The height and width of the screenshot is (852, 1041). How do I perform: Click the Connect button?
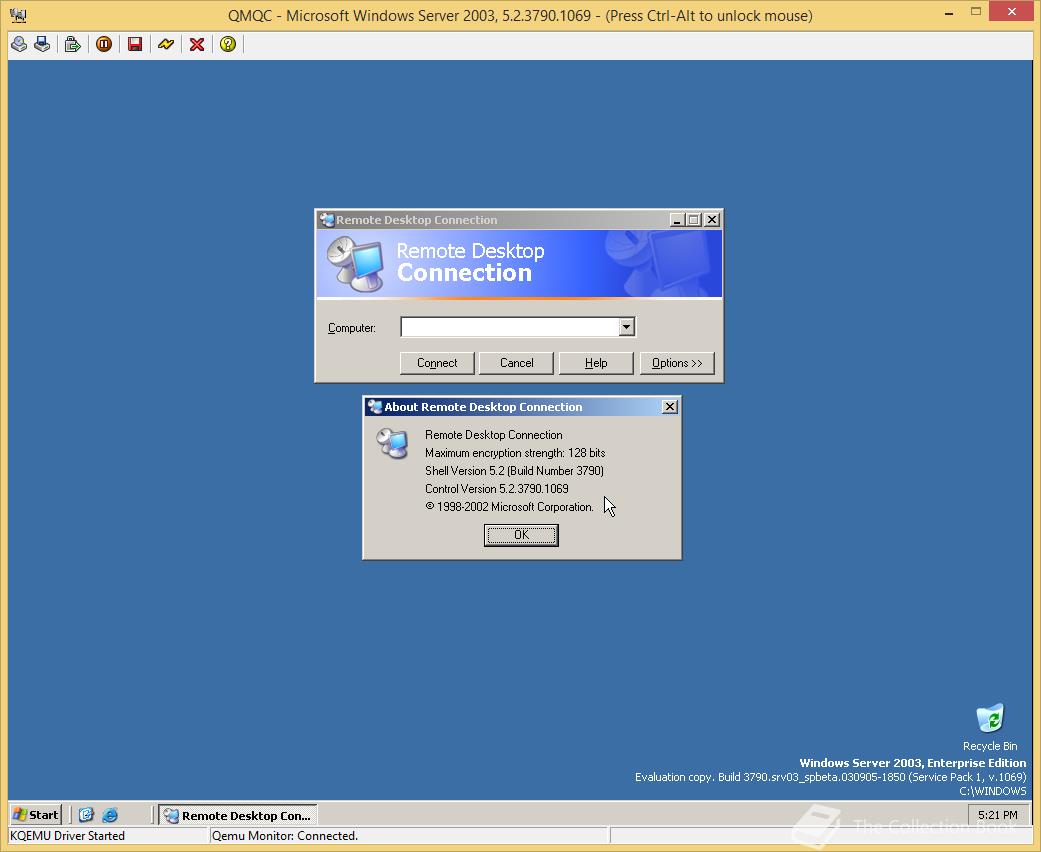437,363
